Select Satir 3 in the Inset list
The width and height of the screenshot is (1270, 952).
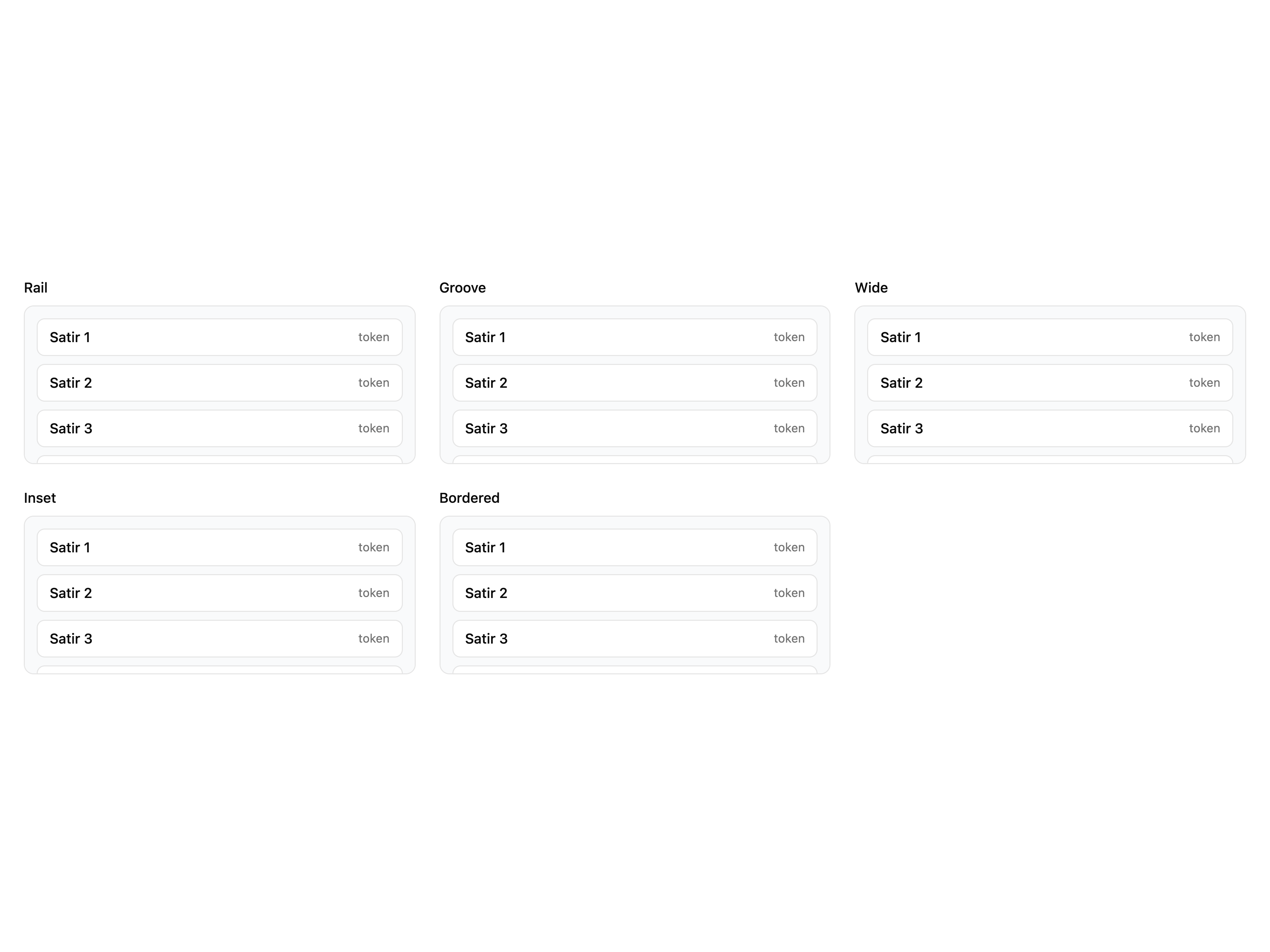219,639
